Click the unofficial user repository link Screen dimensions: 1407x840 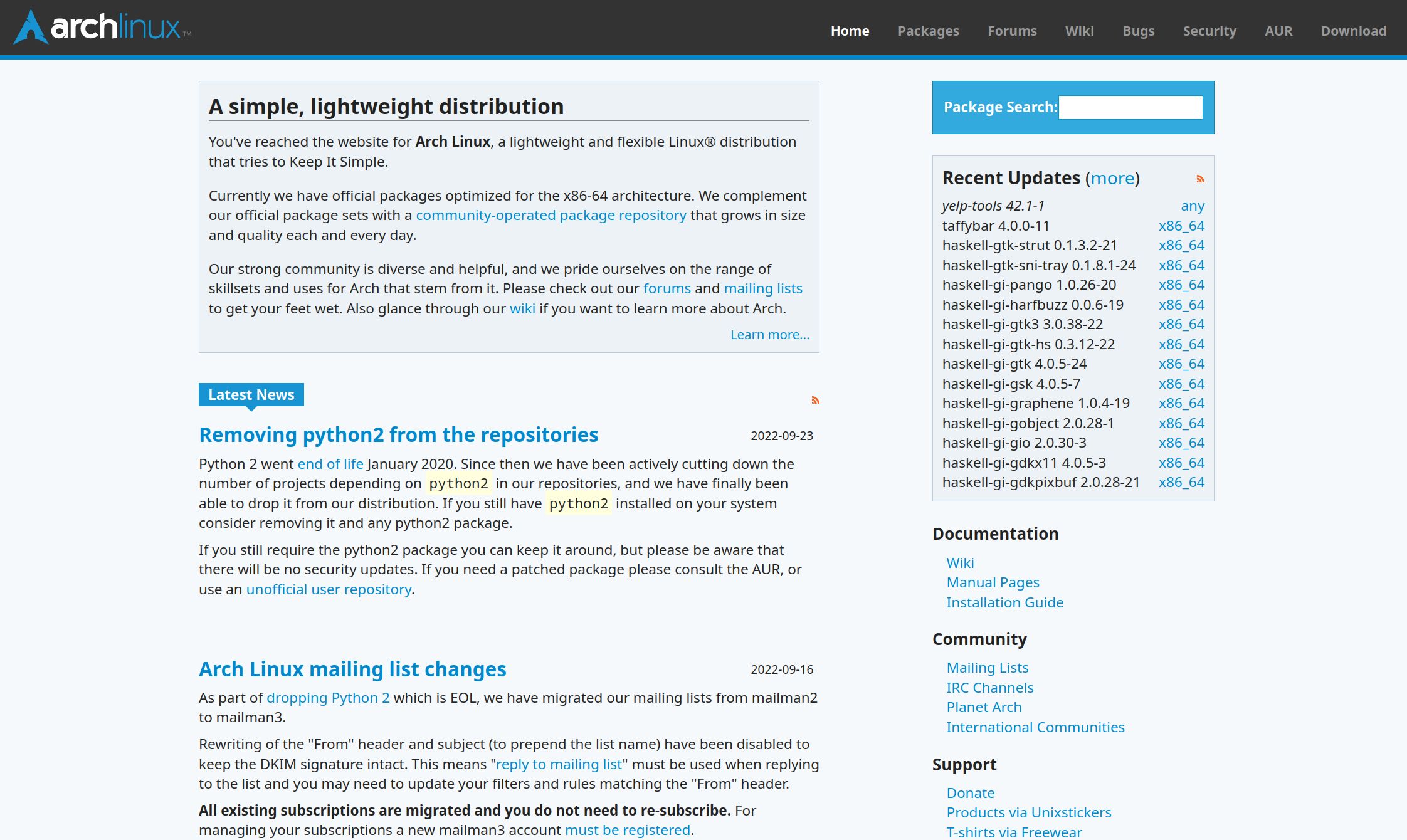(x=328, y=589)
